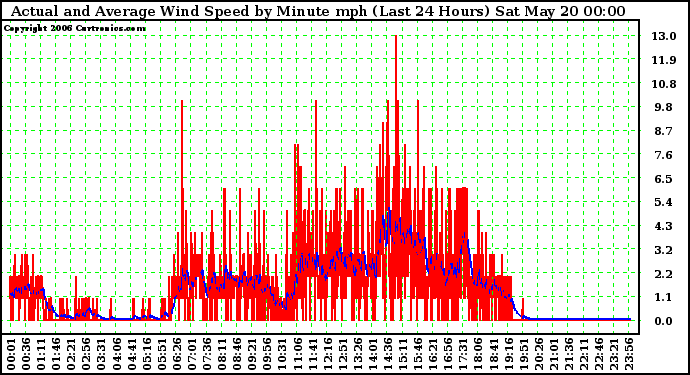Click the 09:21 time label
This screenshot has height=375, width=690.
click(x=252, y=354)
